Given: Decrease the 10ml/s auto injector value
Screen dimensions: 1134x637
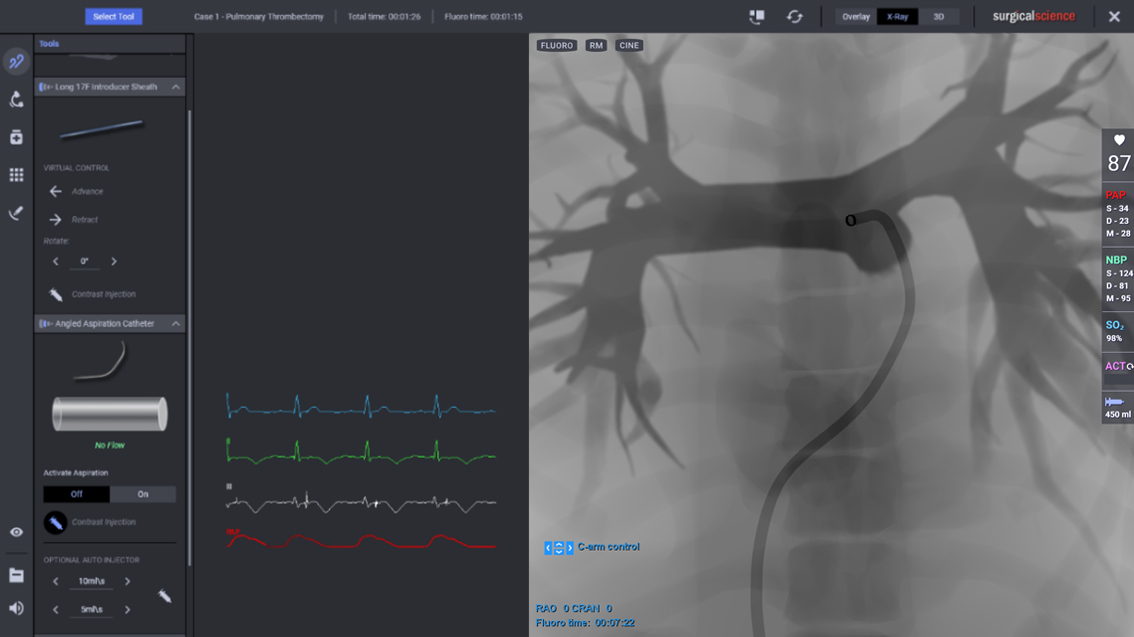Looking at the screenshot, I should coord(56,581).
